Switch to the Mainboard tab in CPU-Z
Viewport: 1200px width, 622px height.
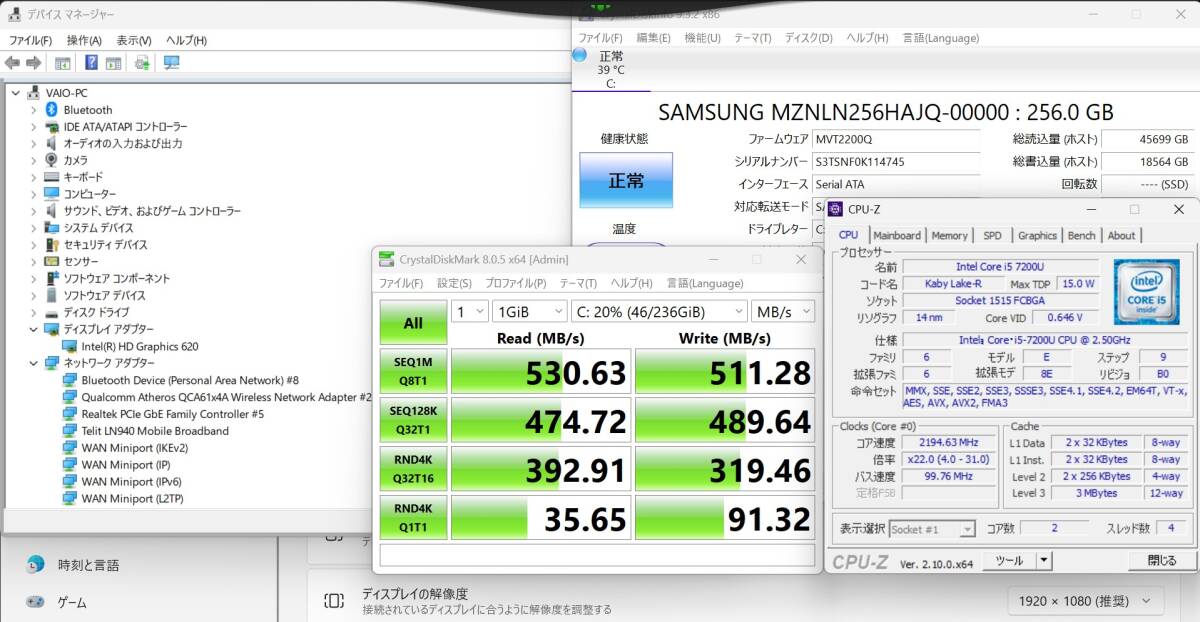tap(896, 235)
